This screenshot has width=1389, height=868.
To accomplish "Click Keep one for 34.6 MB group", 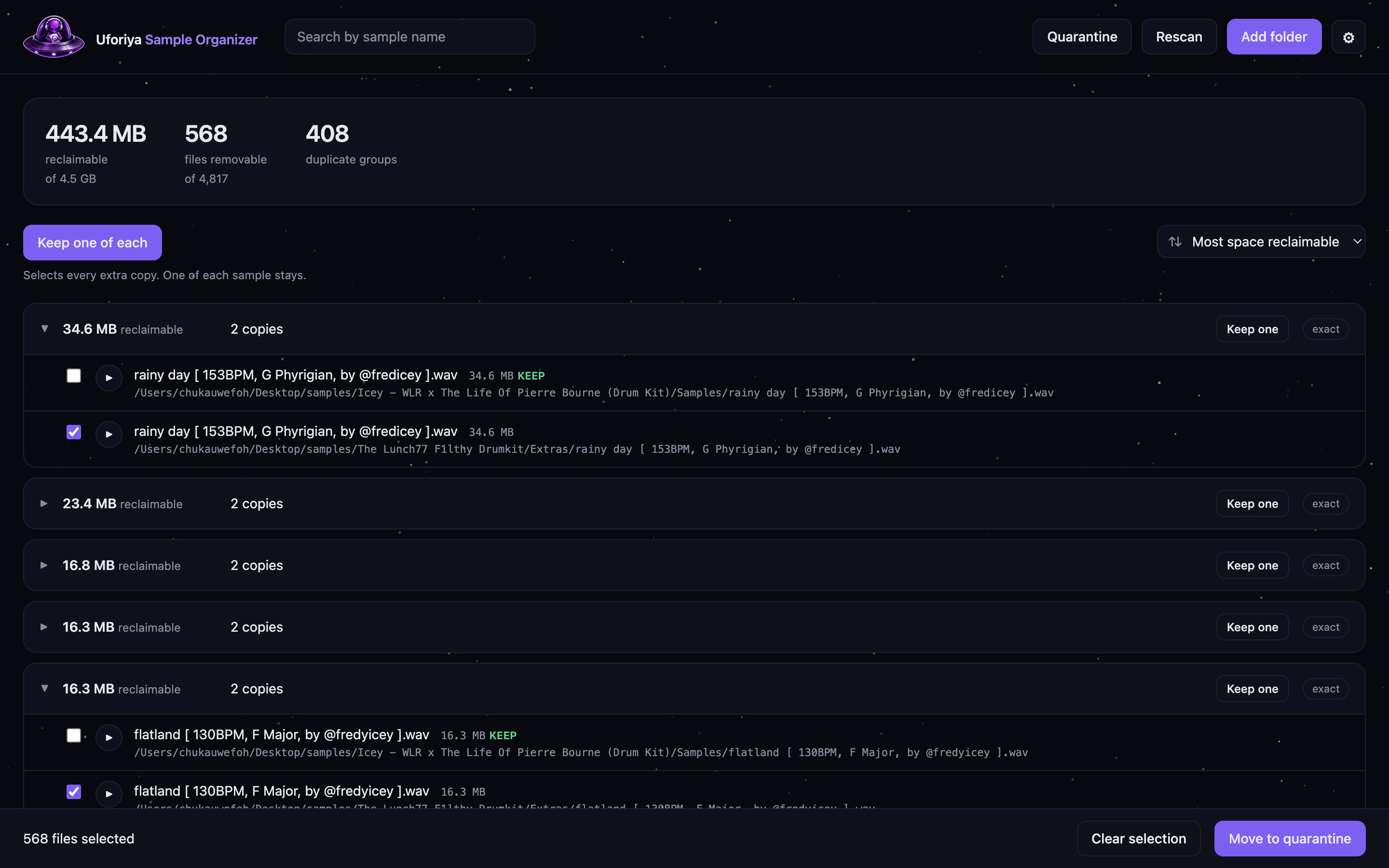I will click(x=1253, y=329).
